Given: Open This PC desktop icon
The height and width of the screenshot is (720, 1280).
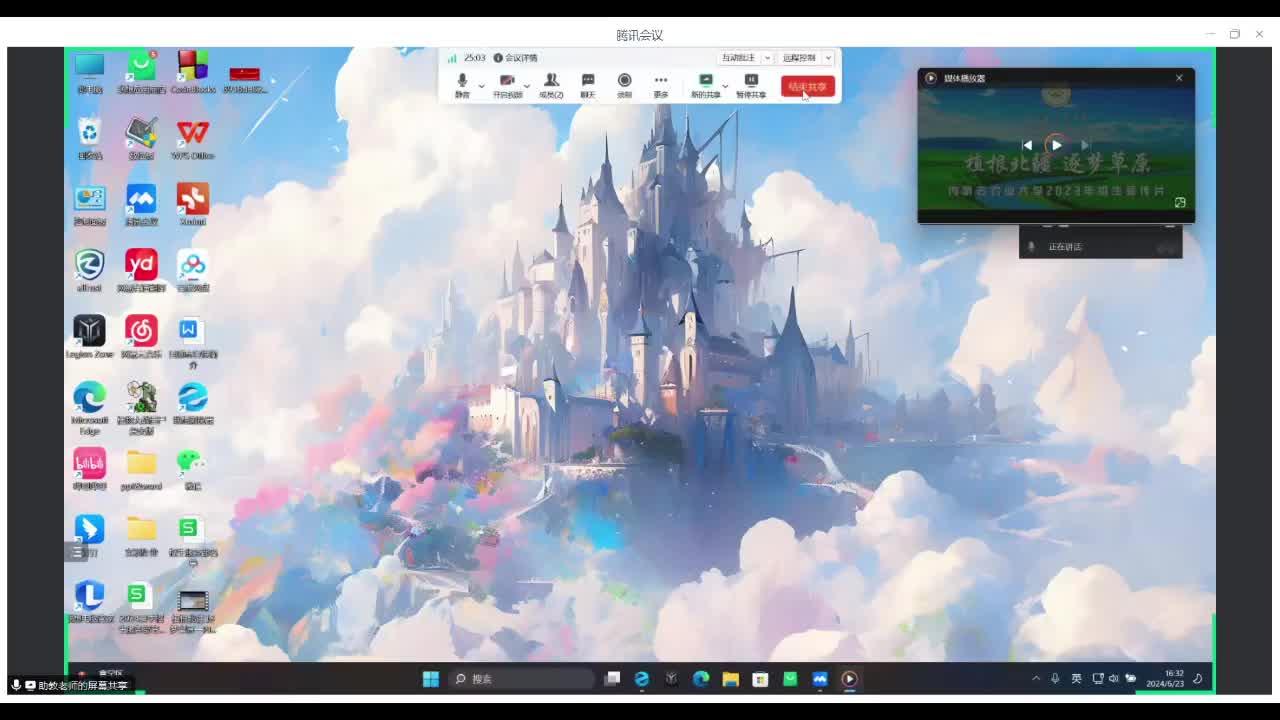Looking at the screenshot, I should [x=90, y=72].
